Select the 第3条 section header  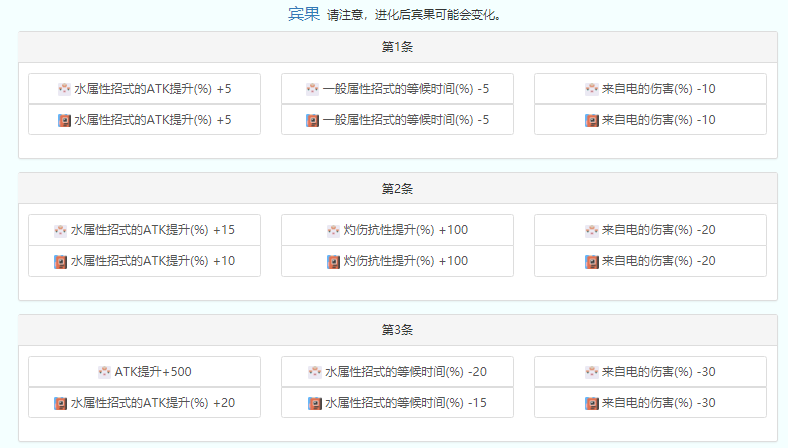pyautogui.click(x=397, y=330)
